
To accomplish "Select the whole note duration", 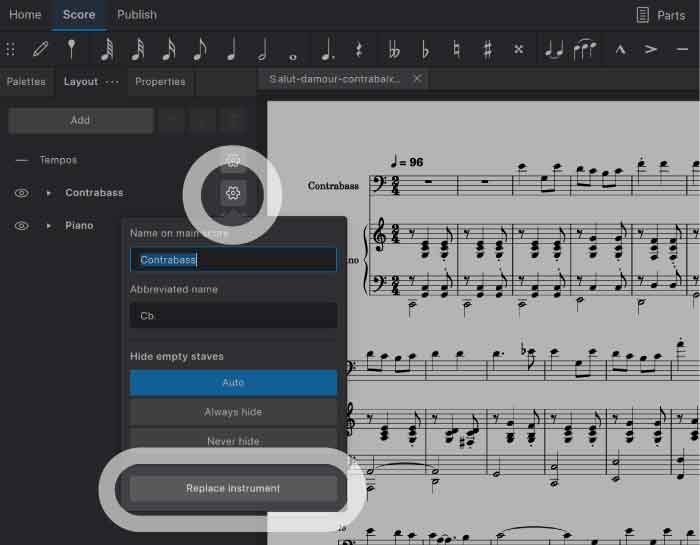I will pos(293,48).
